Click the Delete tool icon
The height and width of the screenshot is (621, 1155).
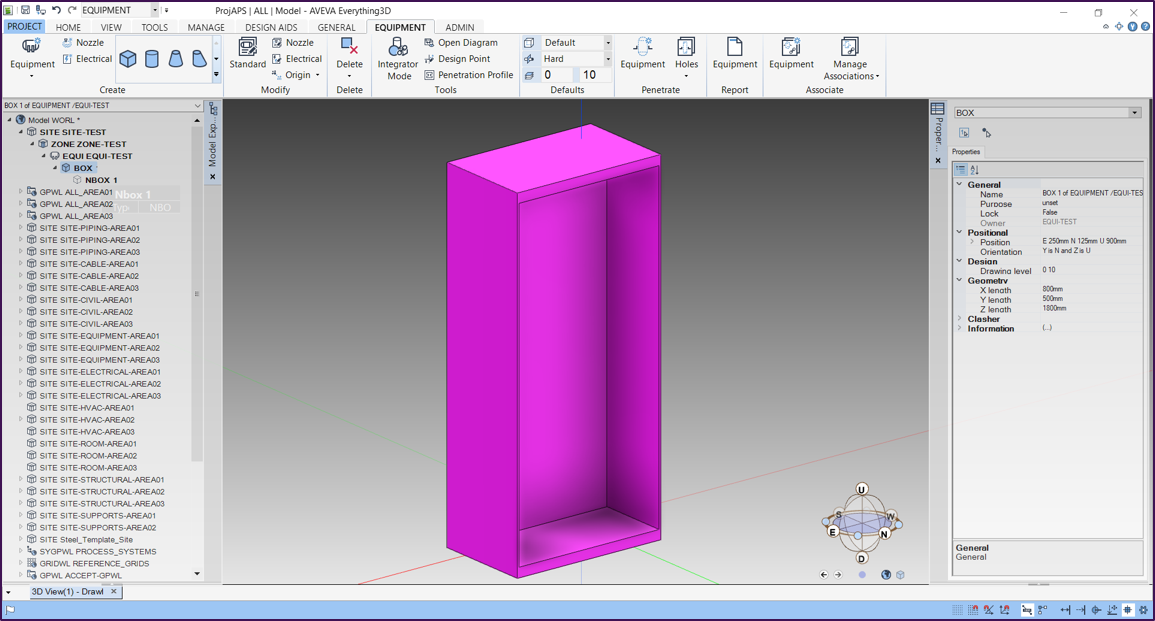point(349,47)
